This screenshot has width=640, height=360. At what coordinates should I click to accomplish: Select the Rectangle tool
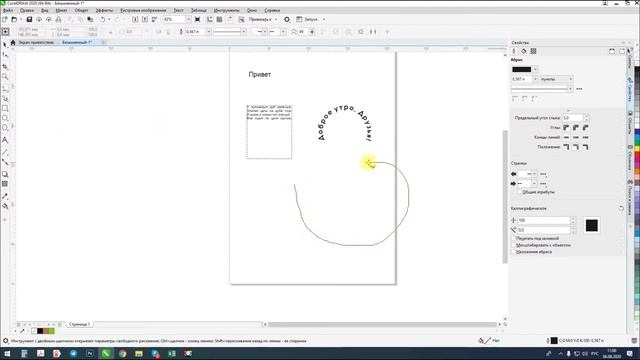coord(5,108)
